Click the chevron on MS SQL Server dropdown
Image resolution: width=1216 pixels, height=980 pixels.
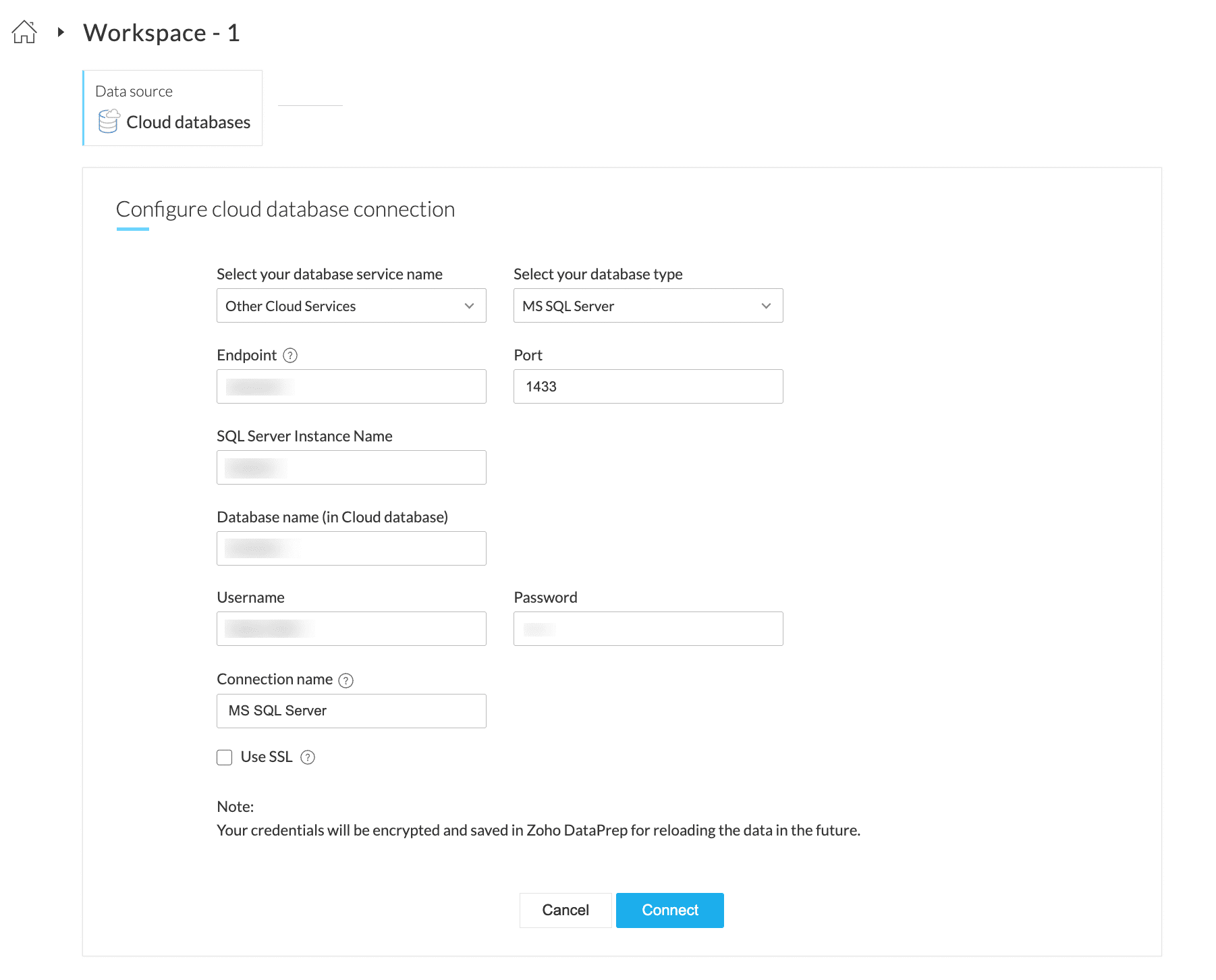pyautogui.click(x=766, y=306)
